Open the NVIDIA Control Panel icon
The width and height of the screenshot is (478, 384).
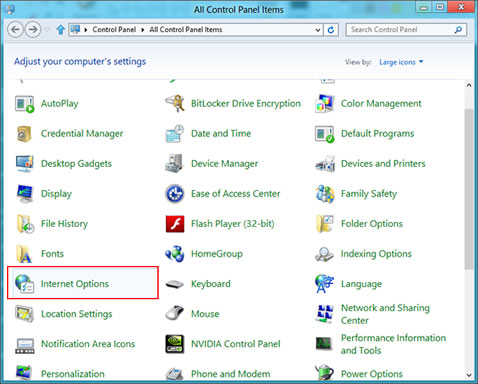[175, 344]
